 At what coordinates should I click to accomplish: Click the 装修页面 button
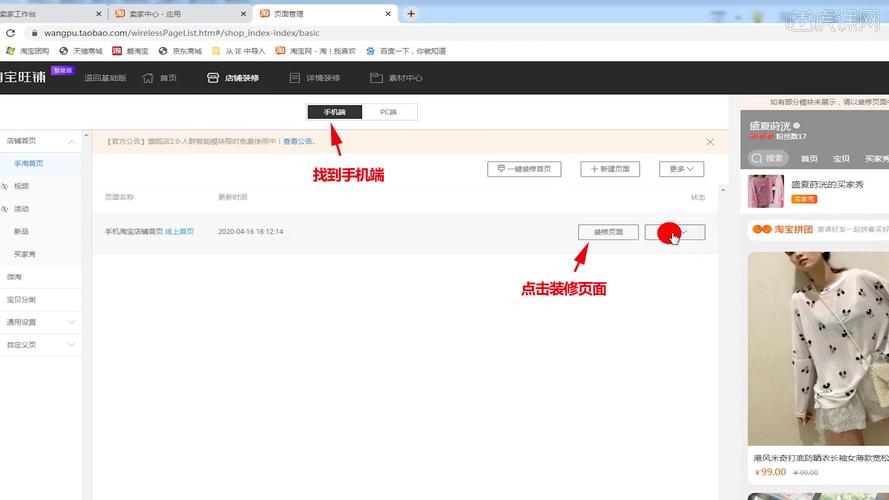(608, 231)
